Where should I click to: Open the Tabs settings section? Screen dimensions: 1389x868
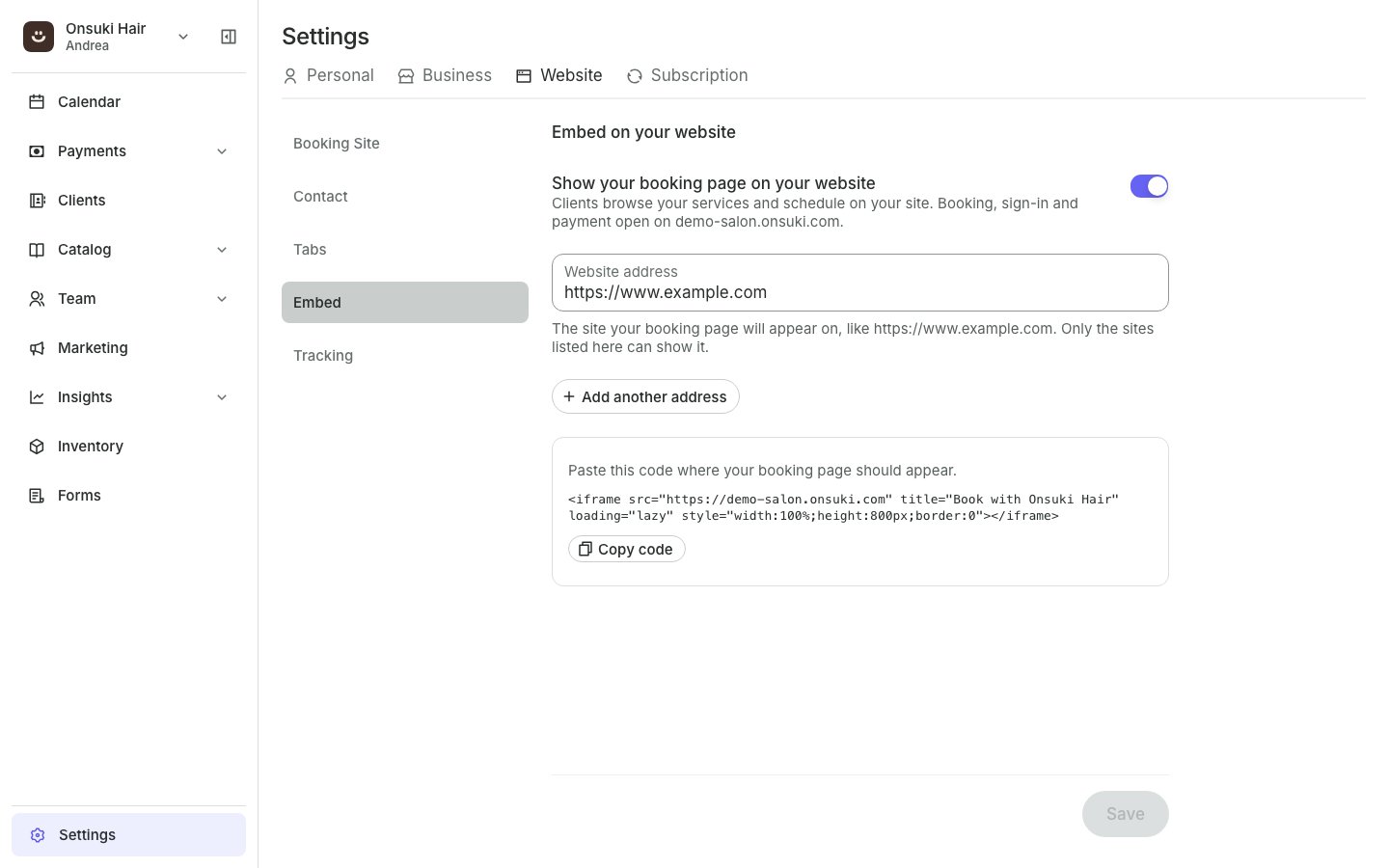pyautogui.click(x=405, y=250)
